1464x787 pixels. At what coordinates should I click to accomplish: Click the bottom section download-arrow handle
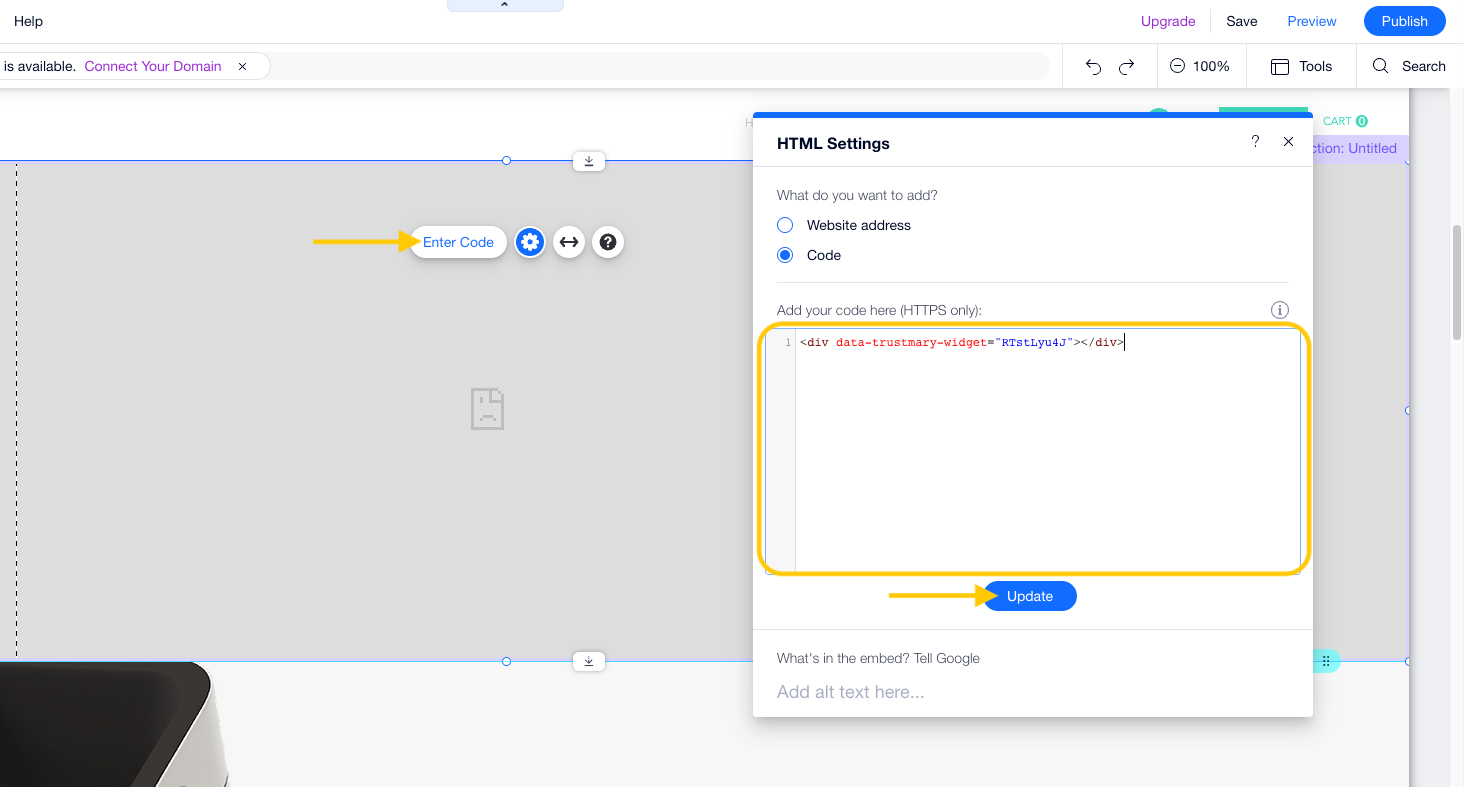pyautogui.click(x=589, y=661)
